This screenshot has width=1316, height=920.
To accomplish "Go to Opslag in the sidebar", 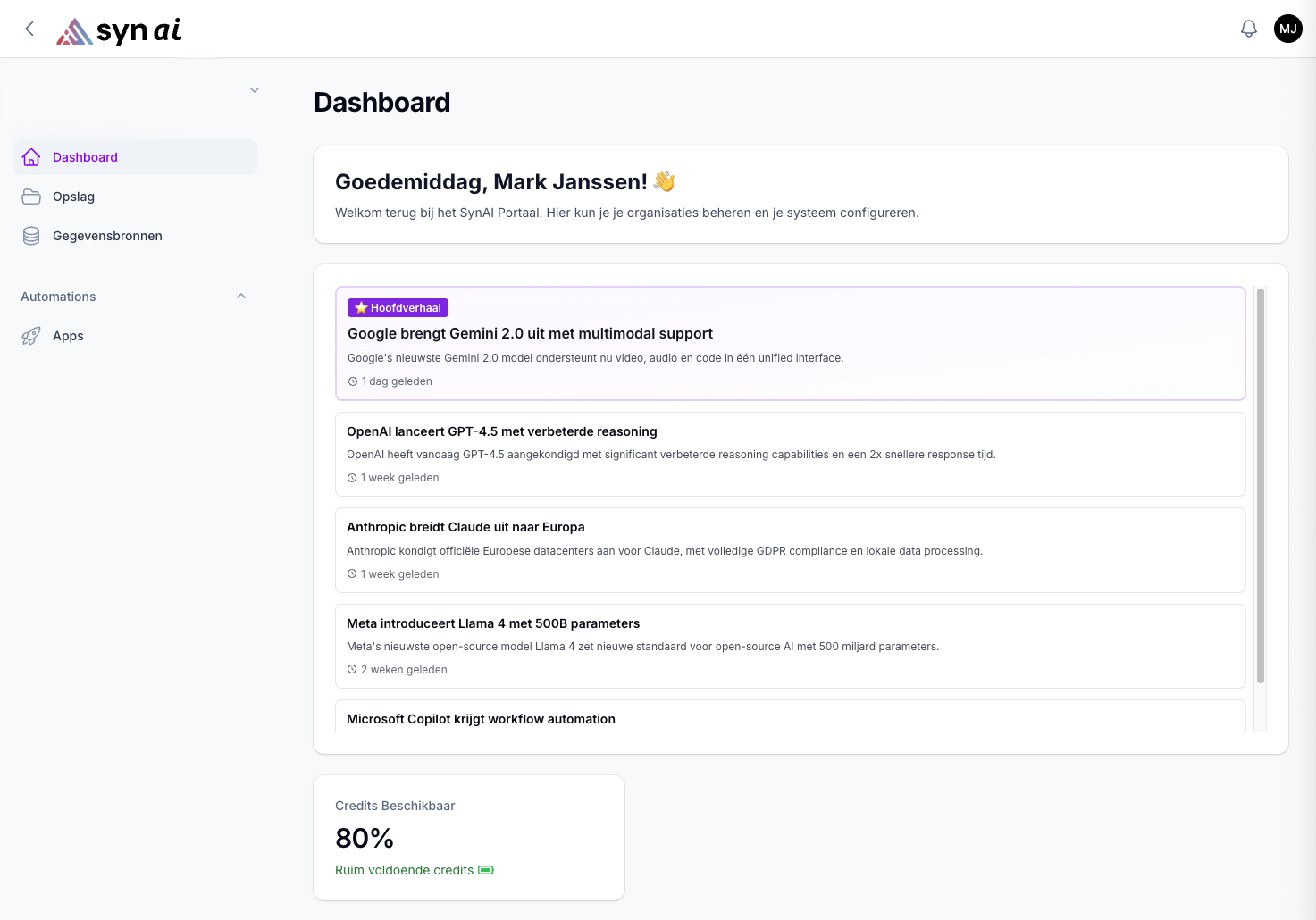I will click(x=73, y=197).
